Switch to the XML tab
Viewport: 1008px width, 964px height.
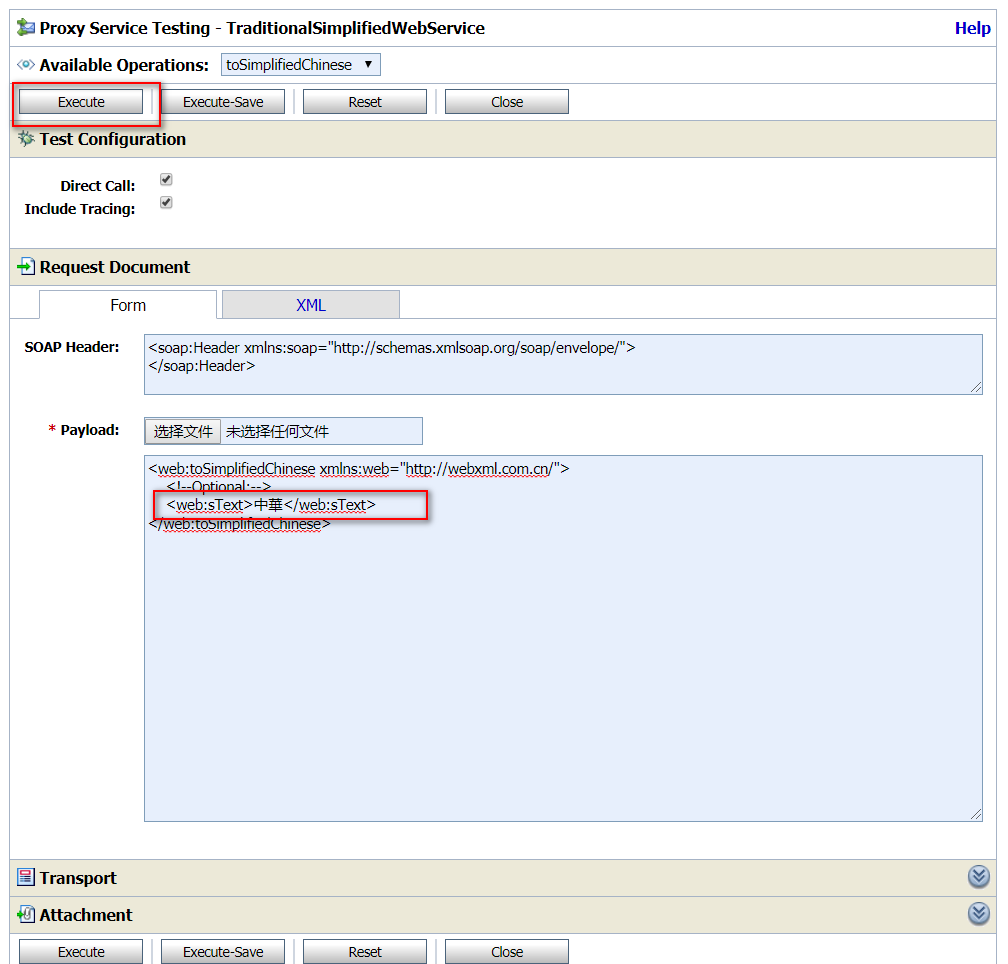(310, 305)
